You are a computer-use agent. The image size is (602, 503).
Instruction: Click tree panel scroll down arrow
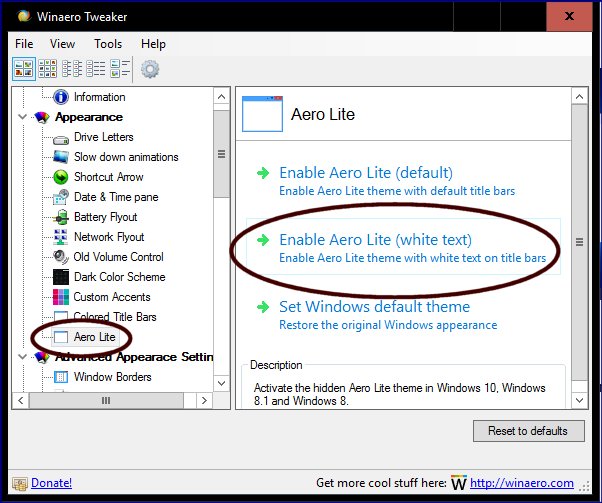[x=222, y=383]
